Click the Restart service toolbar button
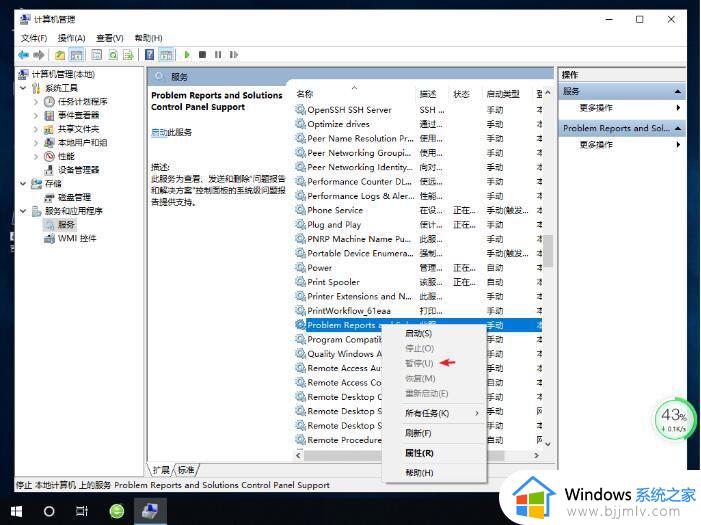Viewport: 701px width, 525px height. 233,55
